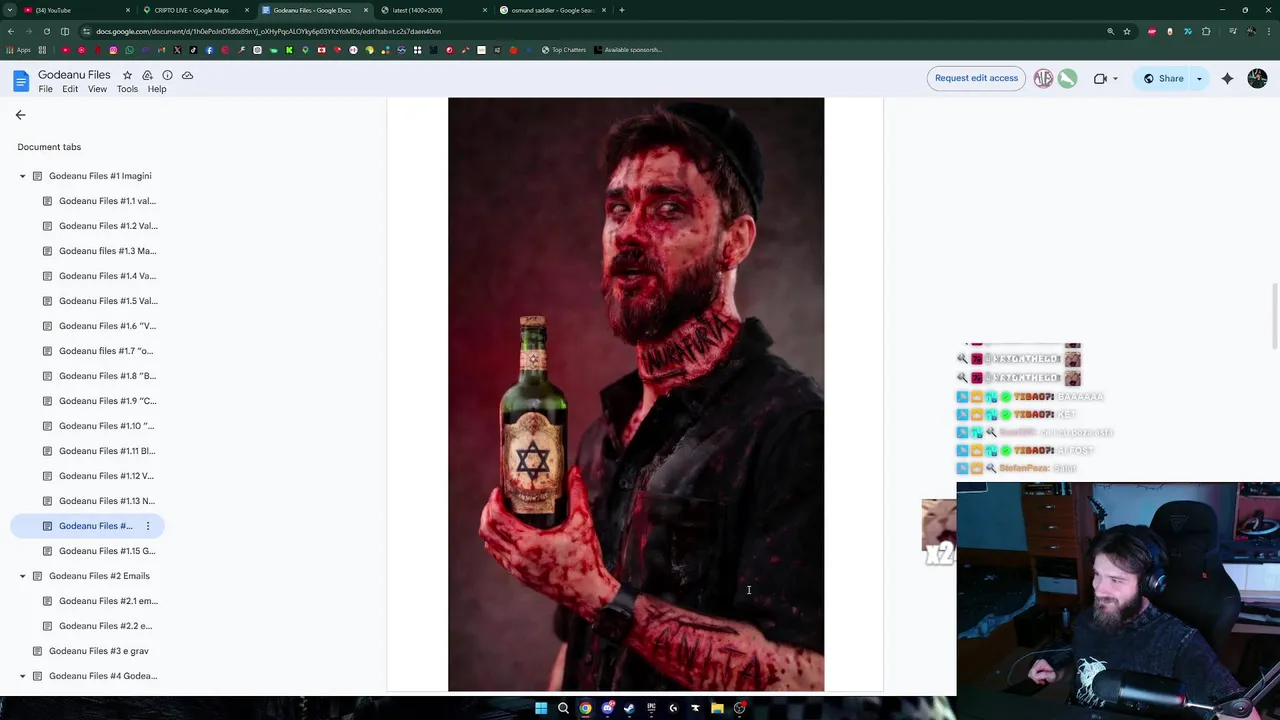Image resolution: width=1280 pixels, height=720 pixels.
Task: Open the Meet video call icon
Action: pyautogui.click(x=1100, y=78)
